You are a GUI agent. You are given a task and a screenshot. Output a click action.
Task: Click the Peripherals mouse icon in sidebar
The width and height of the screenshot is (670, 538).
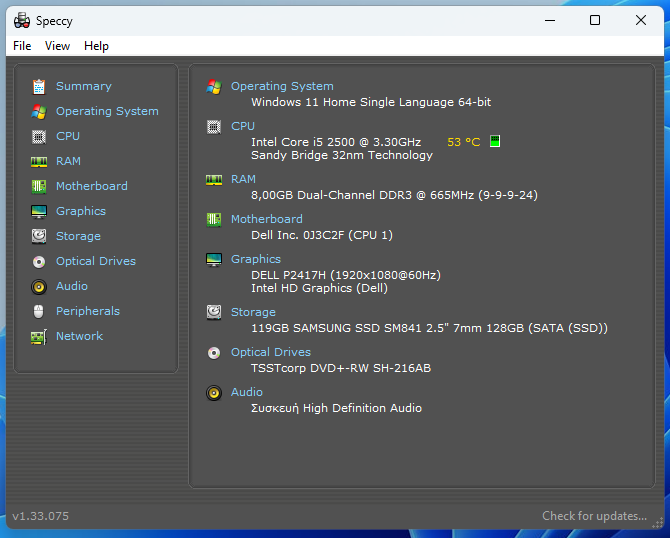click(38, 312)
